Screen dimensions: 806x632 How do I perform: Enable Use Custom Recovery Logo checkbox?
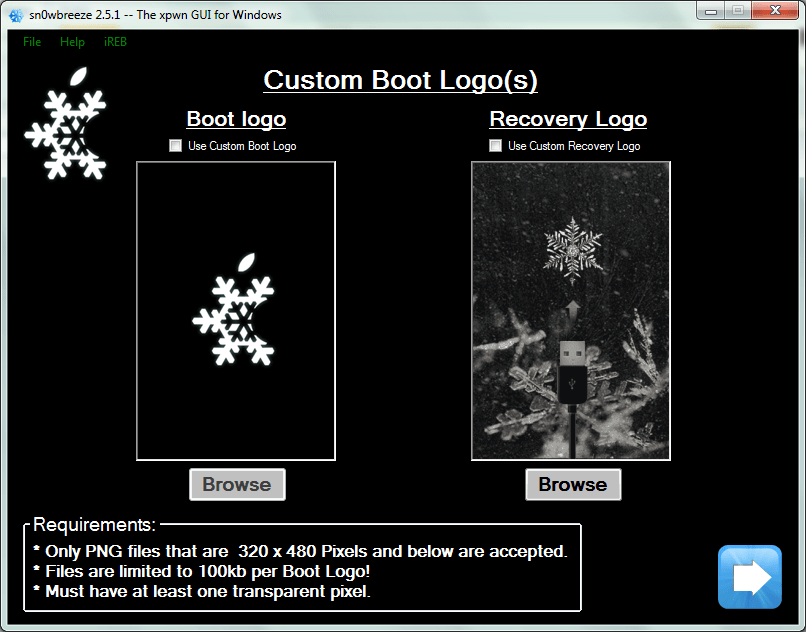[x=496, y=146]
